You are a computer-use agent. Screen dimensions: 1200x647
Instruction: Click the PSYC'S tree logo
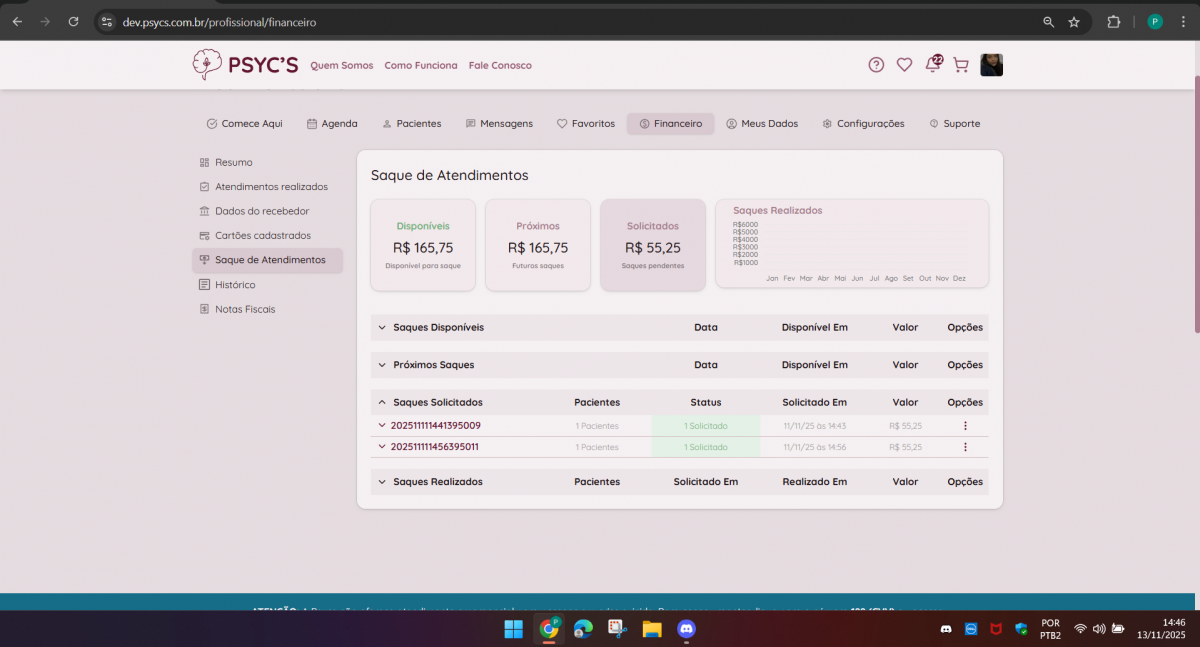[207, 65]
